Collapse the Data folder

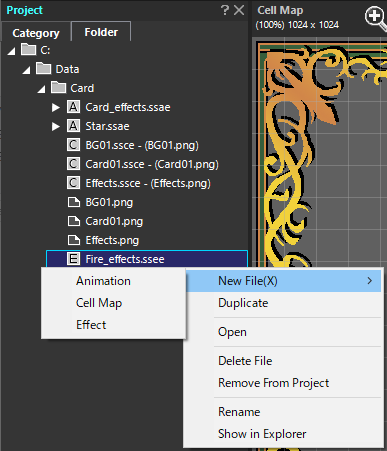click(27, 70)
